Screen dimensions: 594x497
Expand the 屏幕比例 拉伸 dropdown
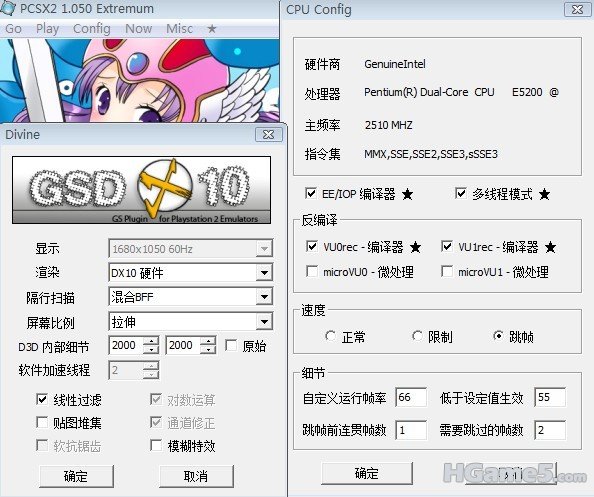pyautogui.click(x=264, y=322)
